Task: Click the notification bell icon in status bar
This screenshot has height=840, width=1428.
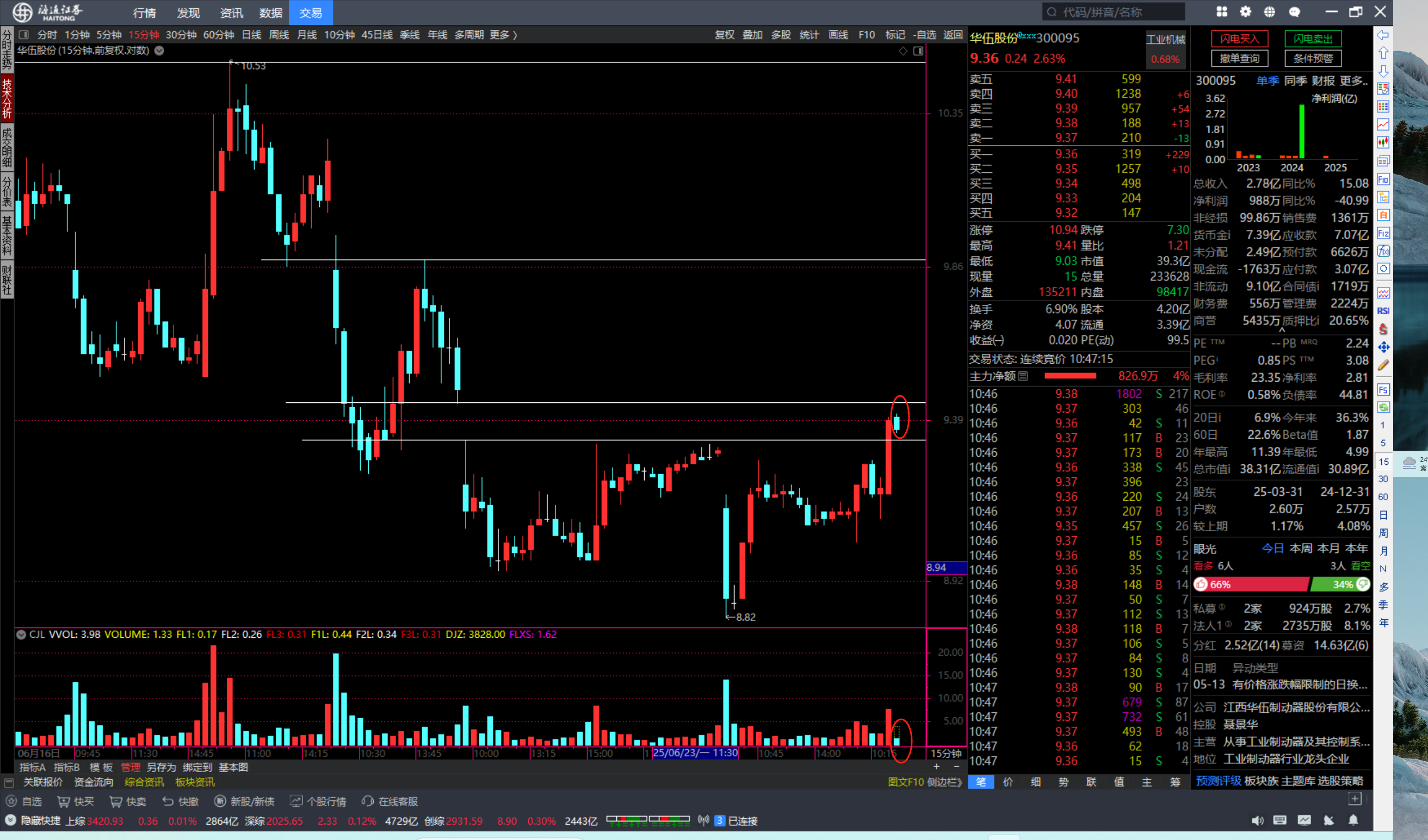Action: tap(1352, 819)
